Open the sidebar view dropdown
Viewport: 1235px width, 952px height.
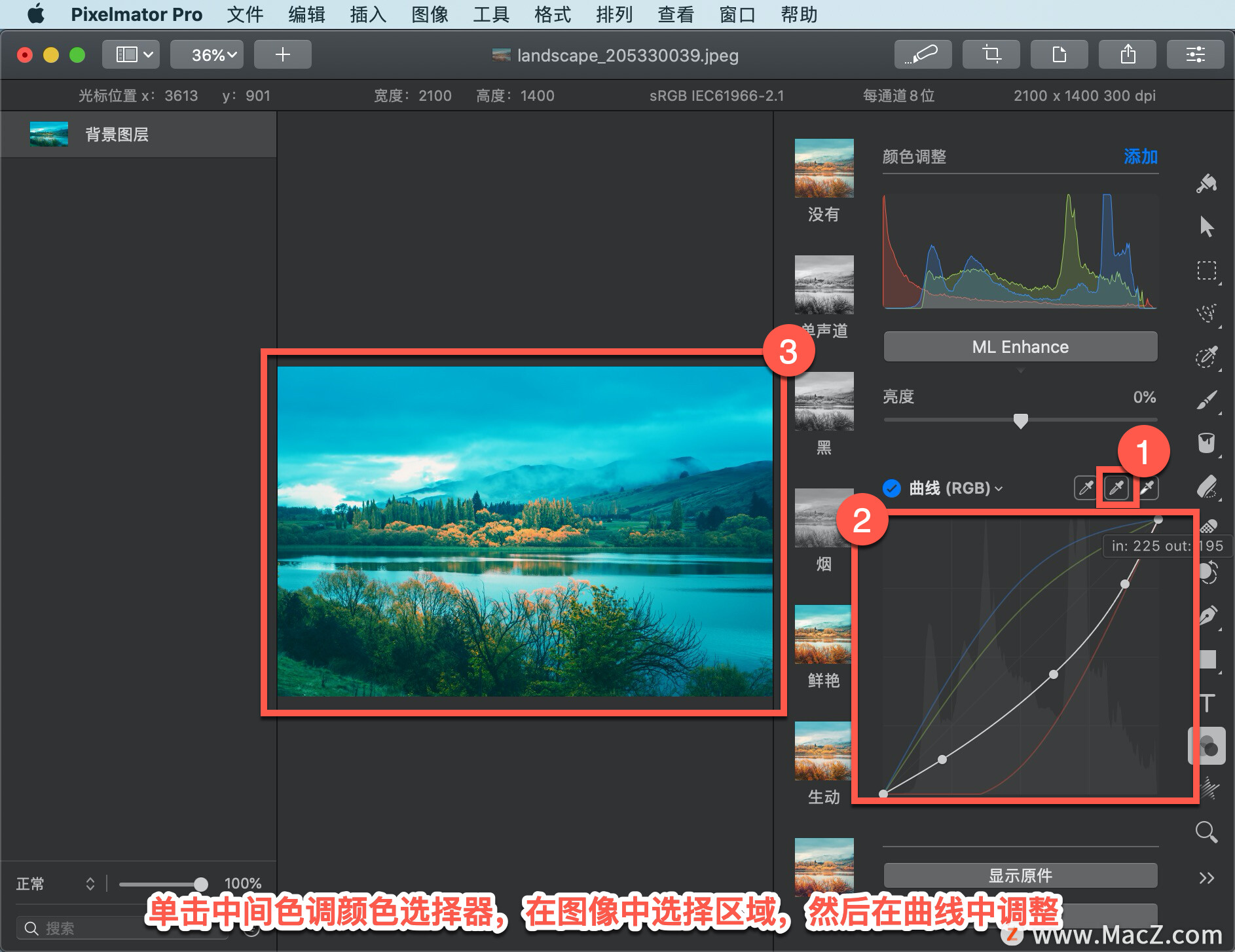click(131, 54)
